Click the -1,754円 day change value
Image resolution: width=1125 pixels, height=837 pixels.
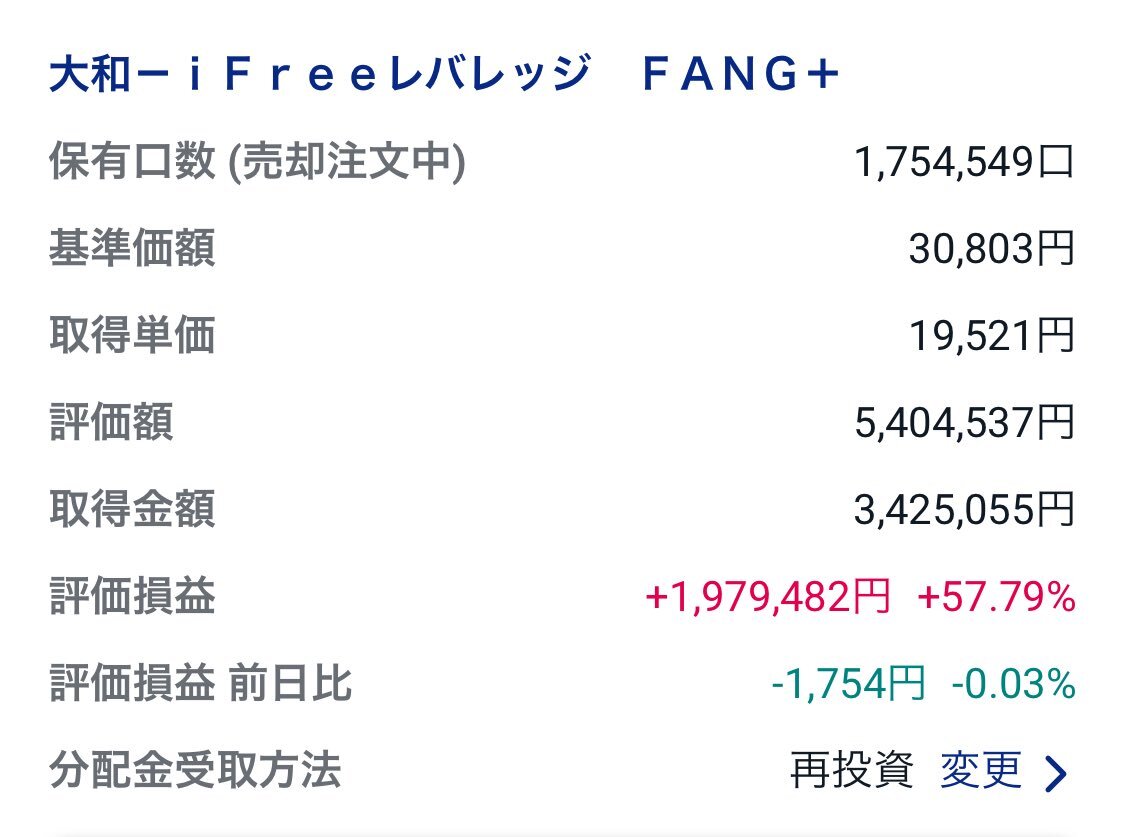[848, 684]
